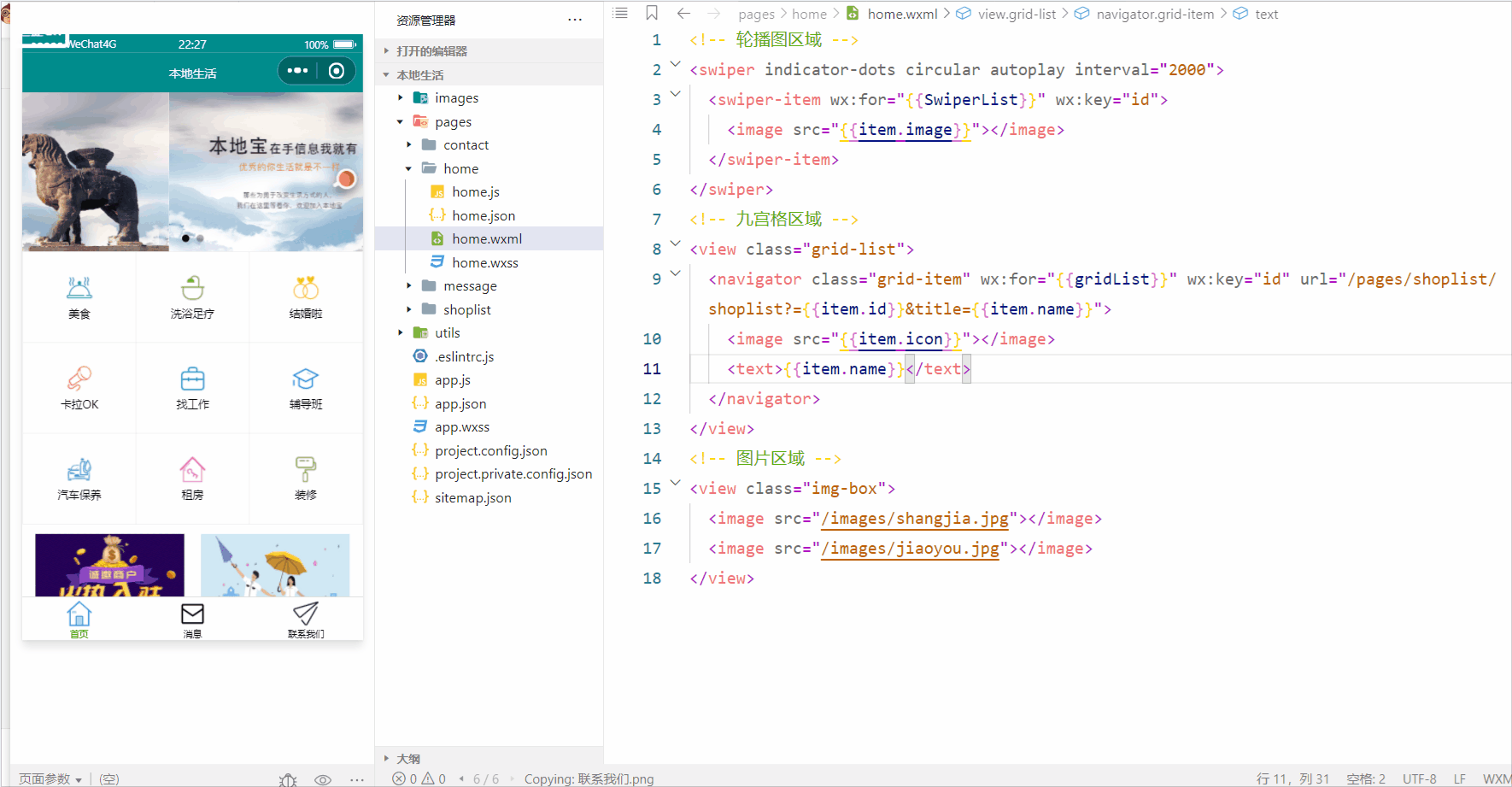
Task: Click the swiper banner image
Action: point(192,172)
